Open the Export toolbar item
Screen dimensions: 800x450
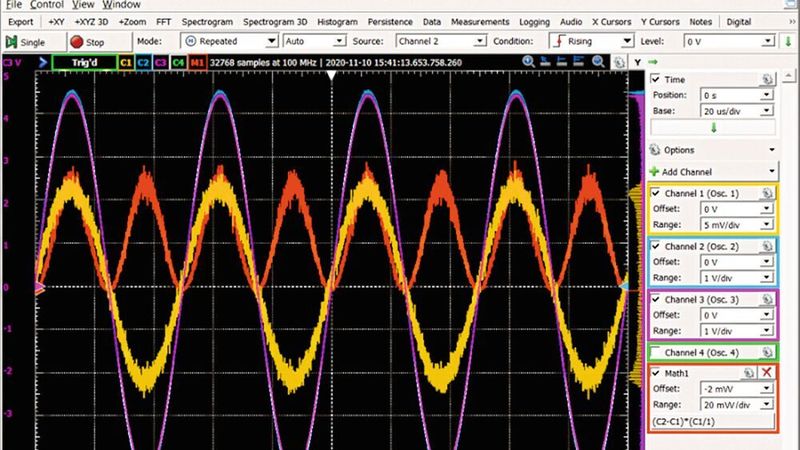coord(20,22)
